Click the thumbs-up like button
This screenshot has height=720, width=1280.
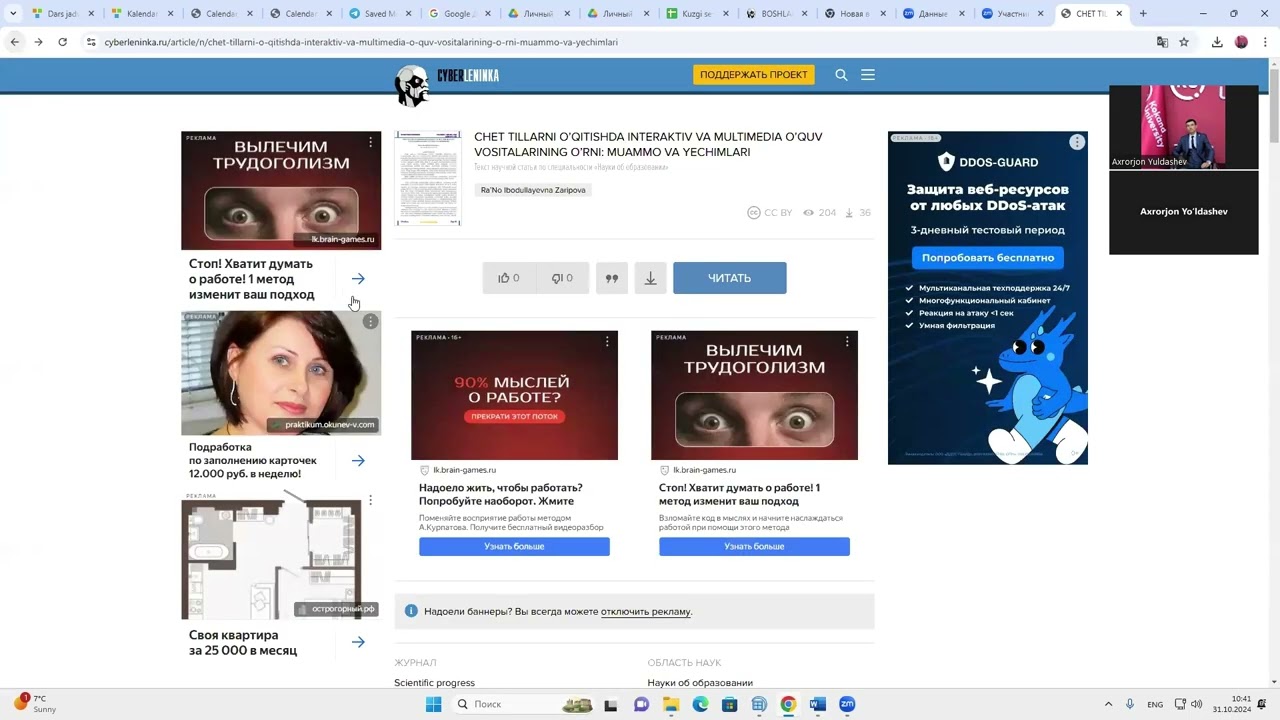click(509, 278)
